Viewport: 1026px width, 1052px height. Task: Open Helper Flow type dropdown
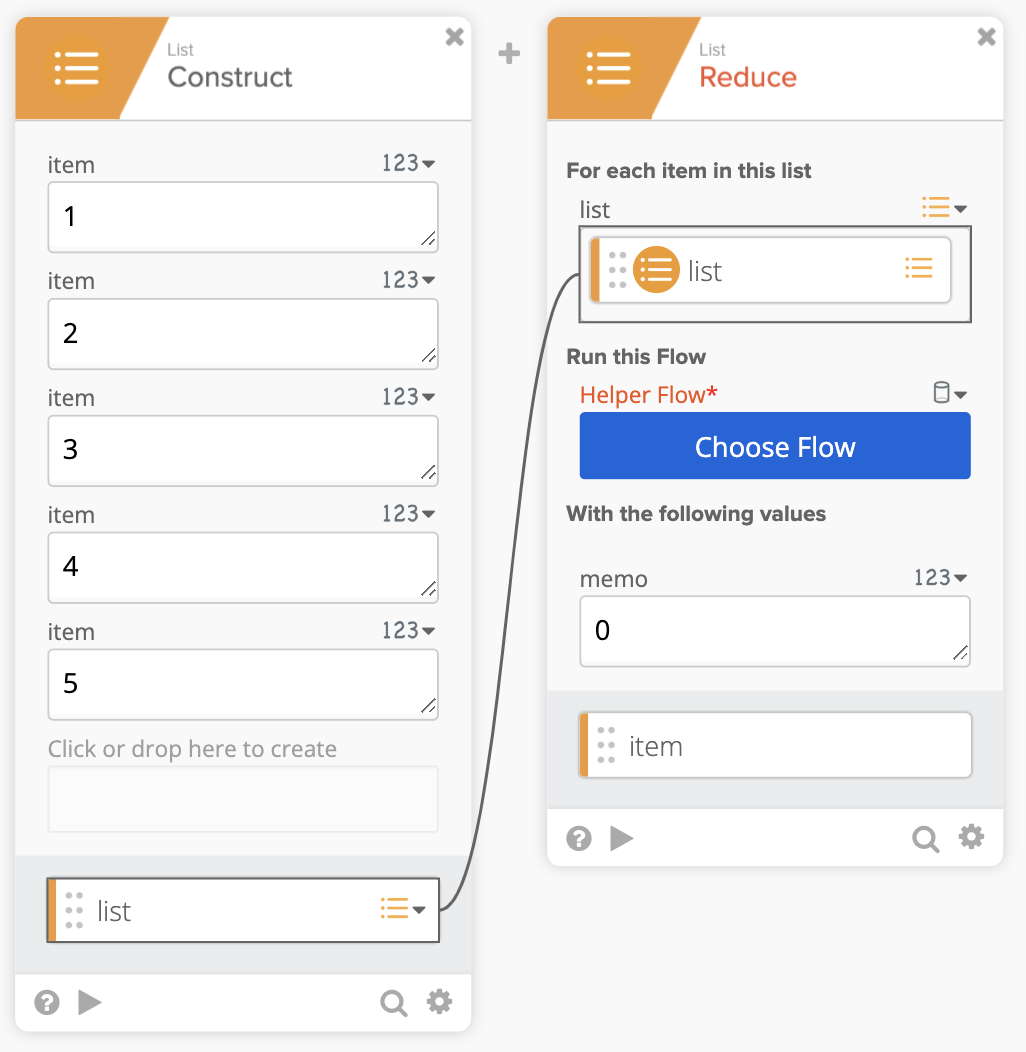950,393
